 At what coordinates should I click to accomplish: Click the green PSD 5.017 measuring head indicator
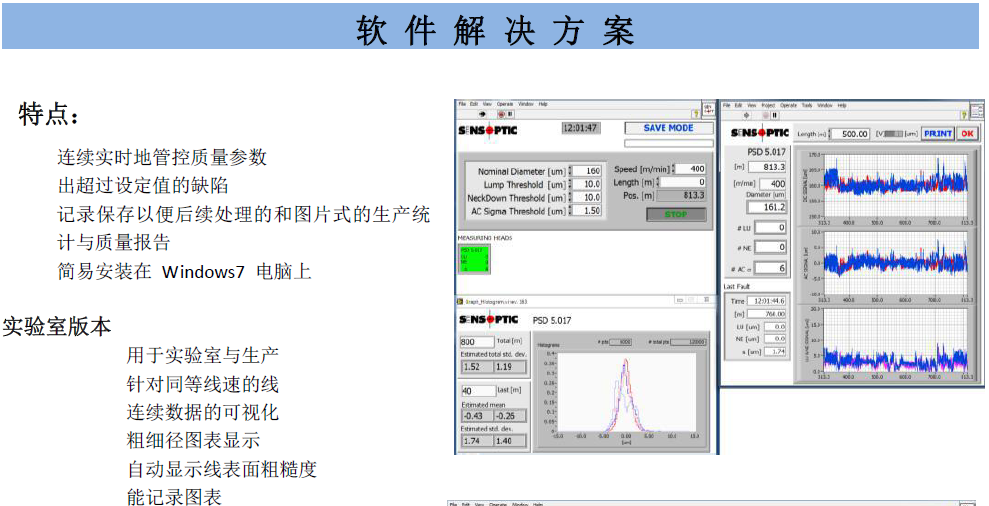473,258
